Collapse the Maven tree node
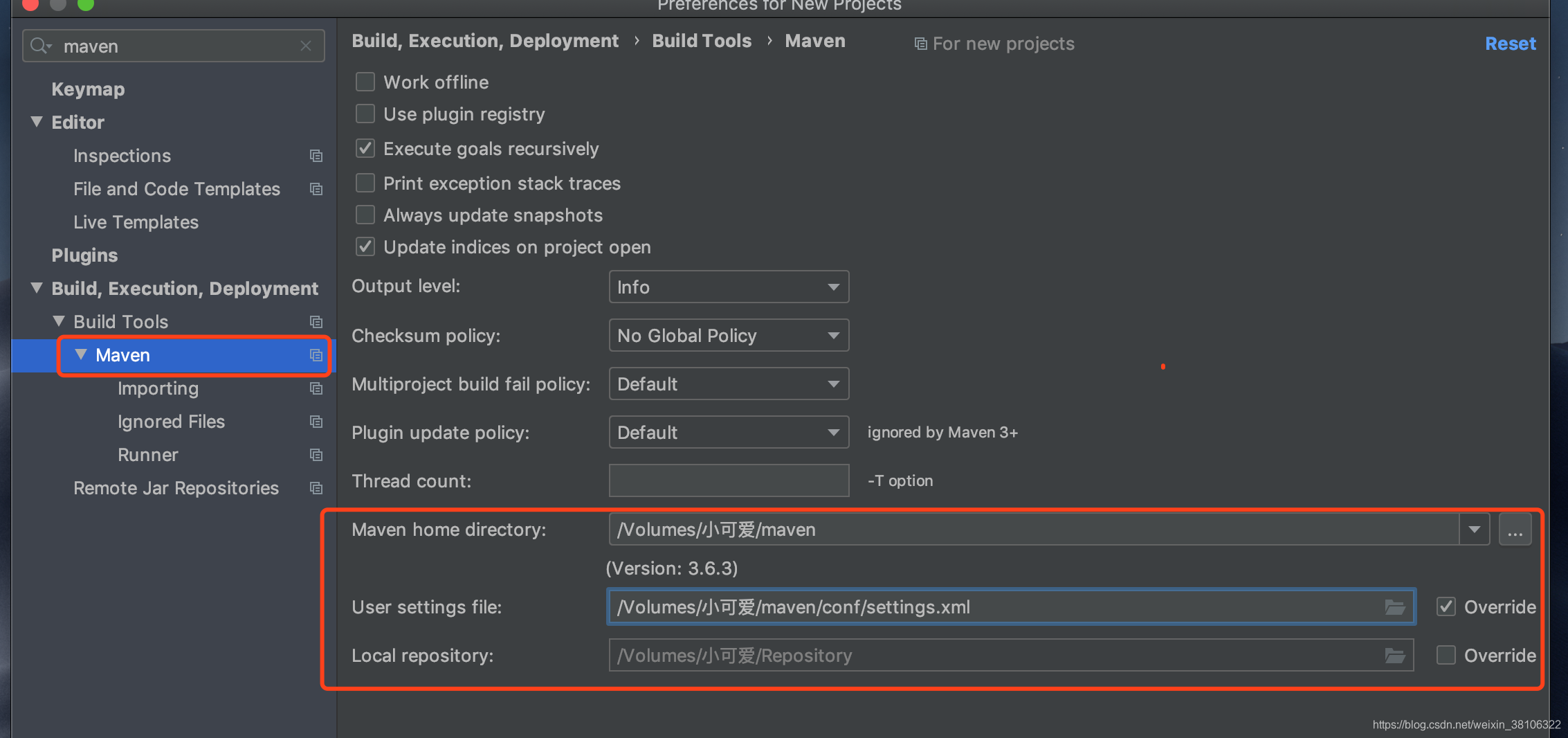Image resolution: width=1568 pixels, height=738 pixels. pos(81,354)
